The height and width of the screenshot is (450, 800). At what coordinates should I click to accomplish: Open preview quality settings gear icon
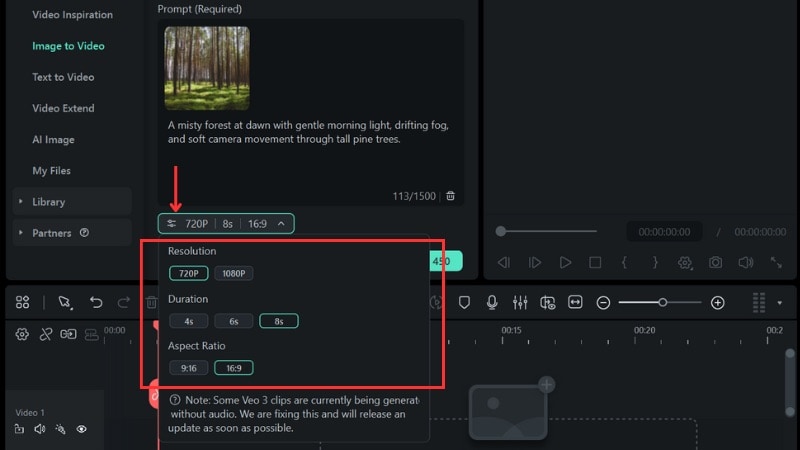(x=685, y=263)
